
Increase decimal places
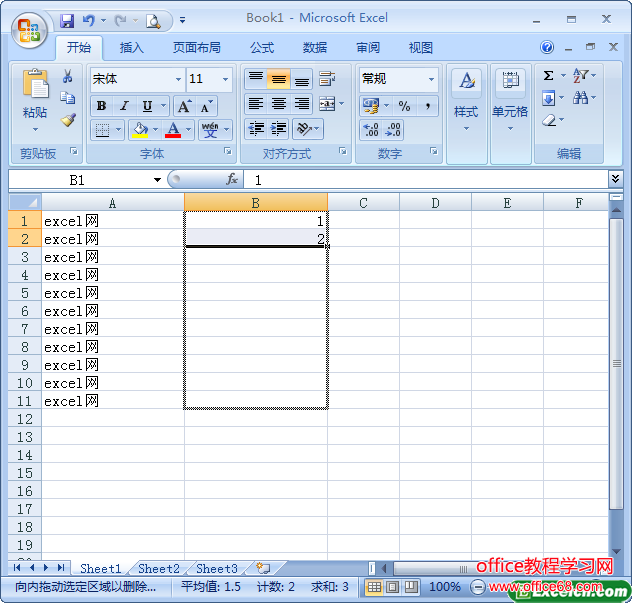click(x=371, y=130)
